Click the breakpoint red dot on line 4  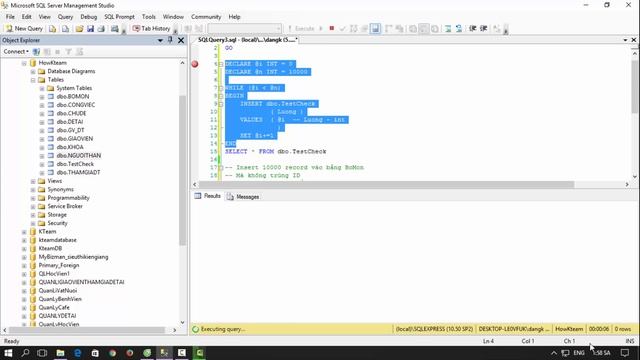(x=195, y=64)
